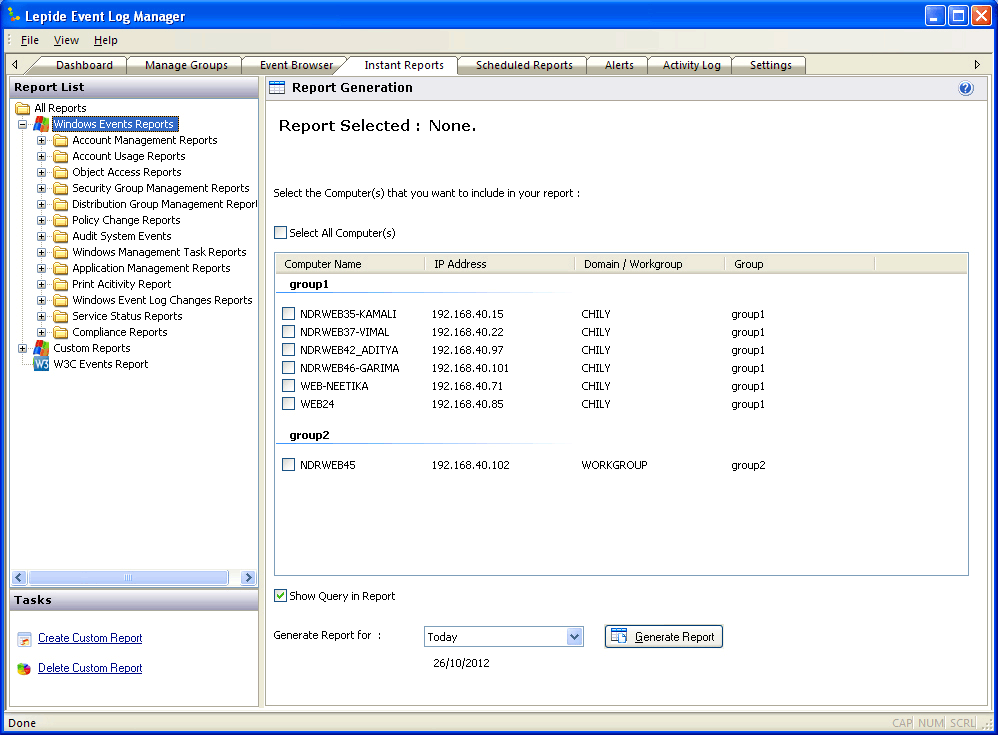Click the All Reports folder icon
The image size is (998, 735).
23,108
